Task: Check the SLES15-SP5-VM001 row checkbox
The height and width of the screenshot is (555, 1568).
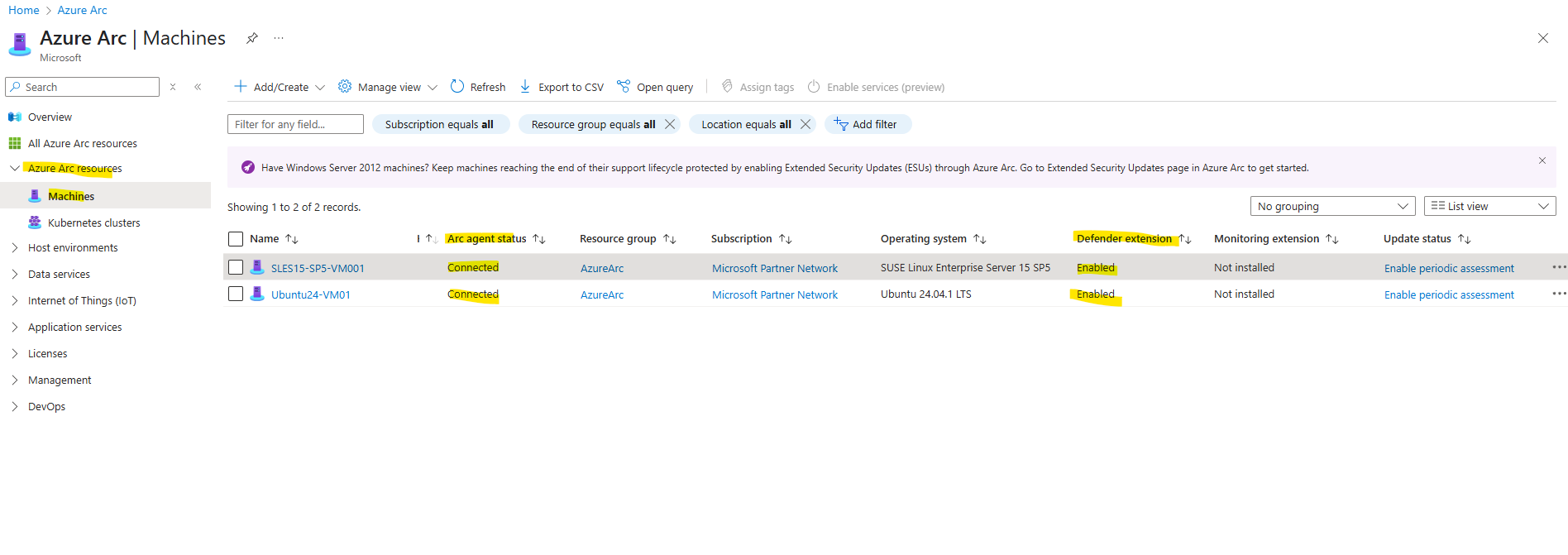Action: point(236,267)
